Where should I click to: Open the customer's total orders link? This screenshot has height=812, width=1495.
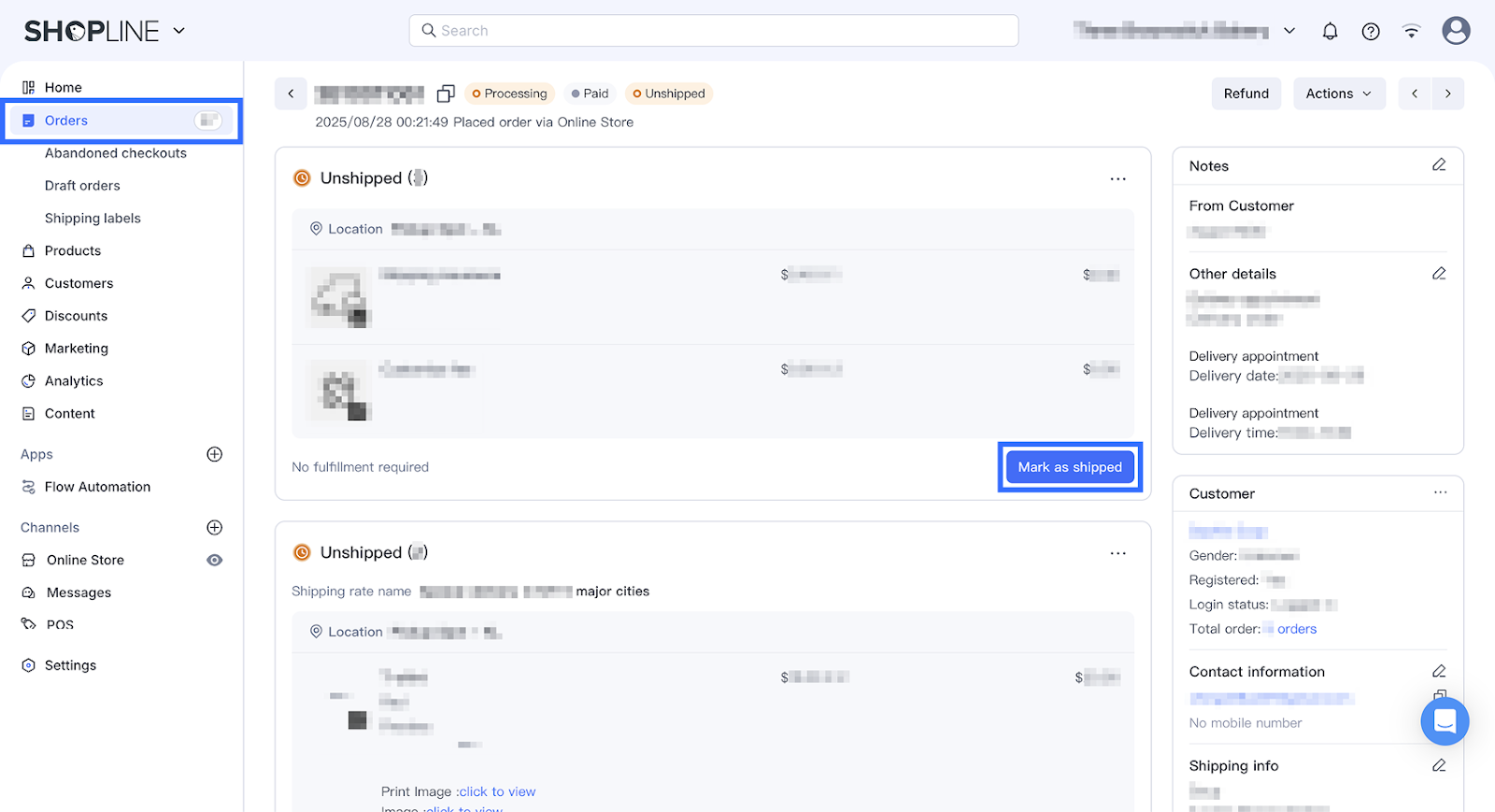[x=1297, y=629]
